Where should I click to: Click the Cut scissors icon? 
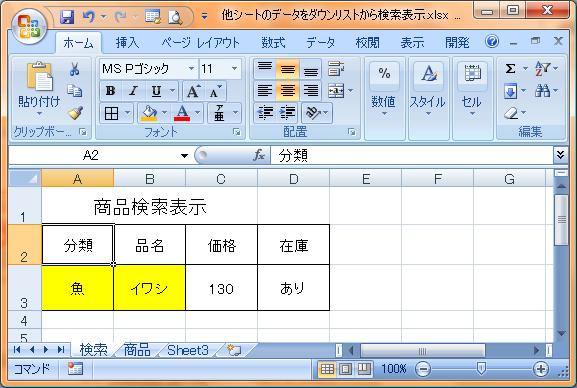point(75,69)
